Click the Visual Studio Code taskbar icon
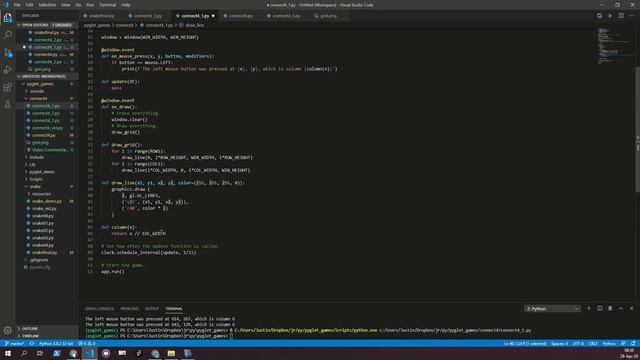 point(90,353)
